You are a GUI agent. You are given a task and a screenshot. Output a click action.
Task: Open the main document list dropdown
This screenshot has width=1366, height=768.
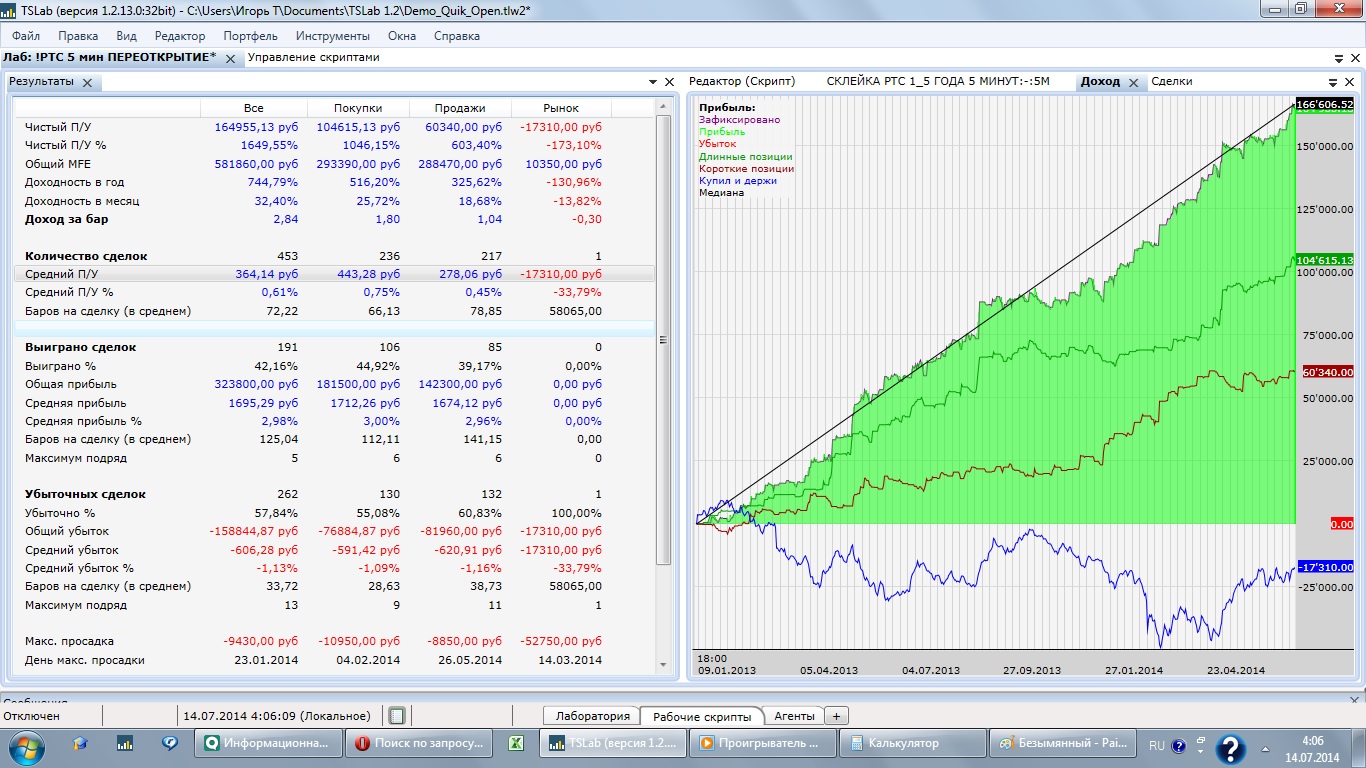coord(1339,58)
